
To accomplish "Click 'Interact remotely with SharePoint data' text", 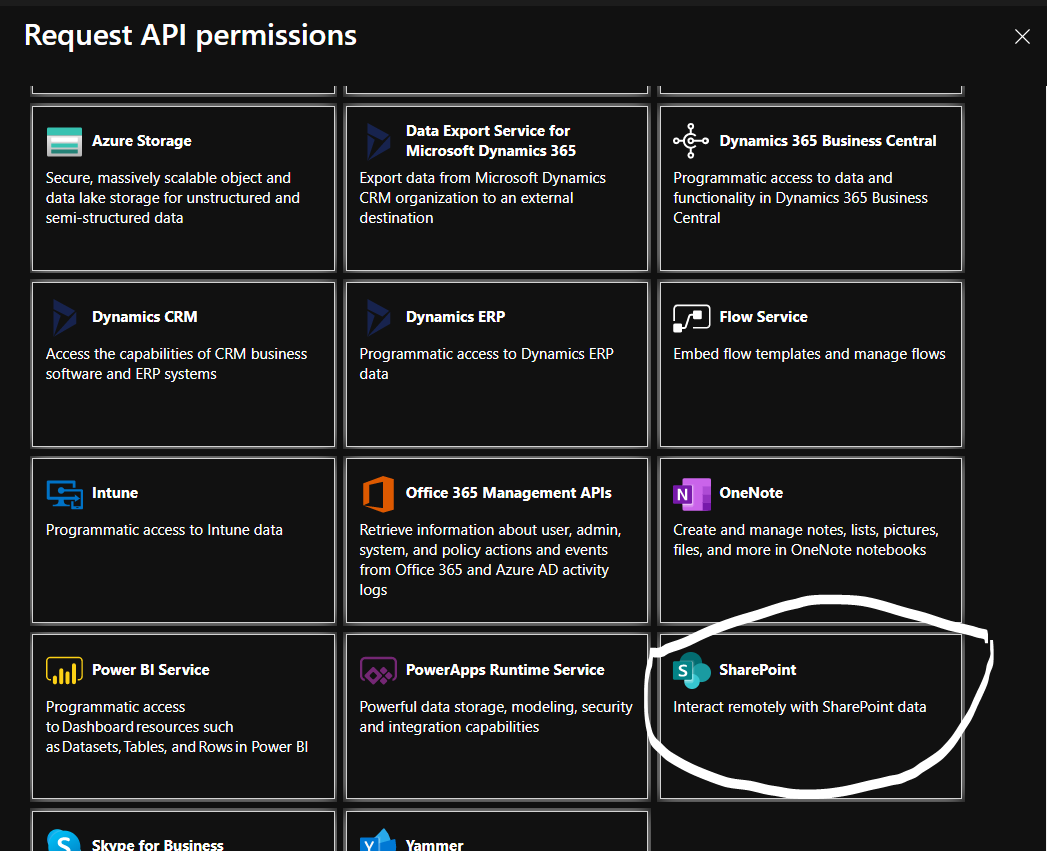I will coord(799,707).
